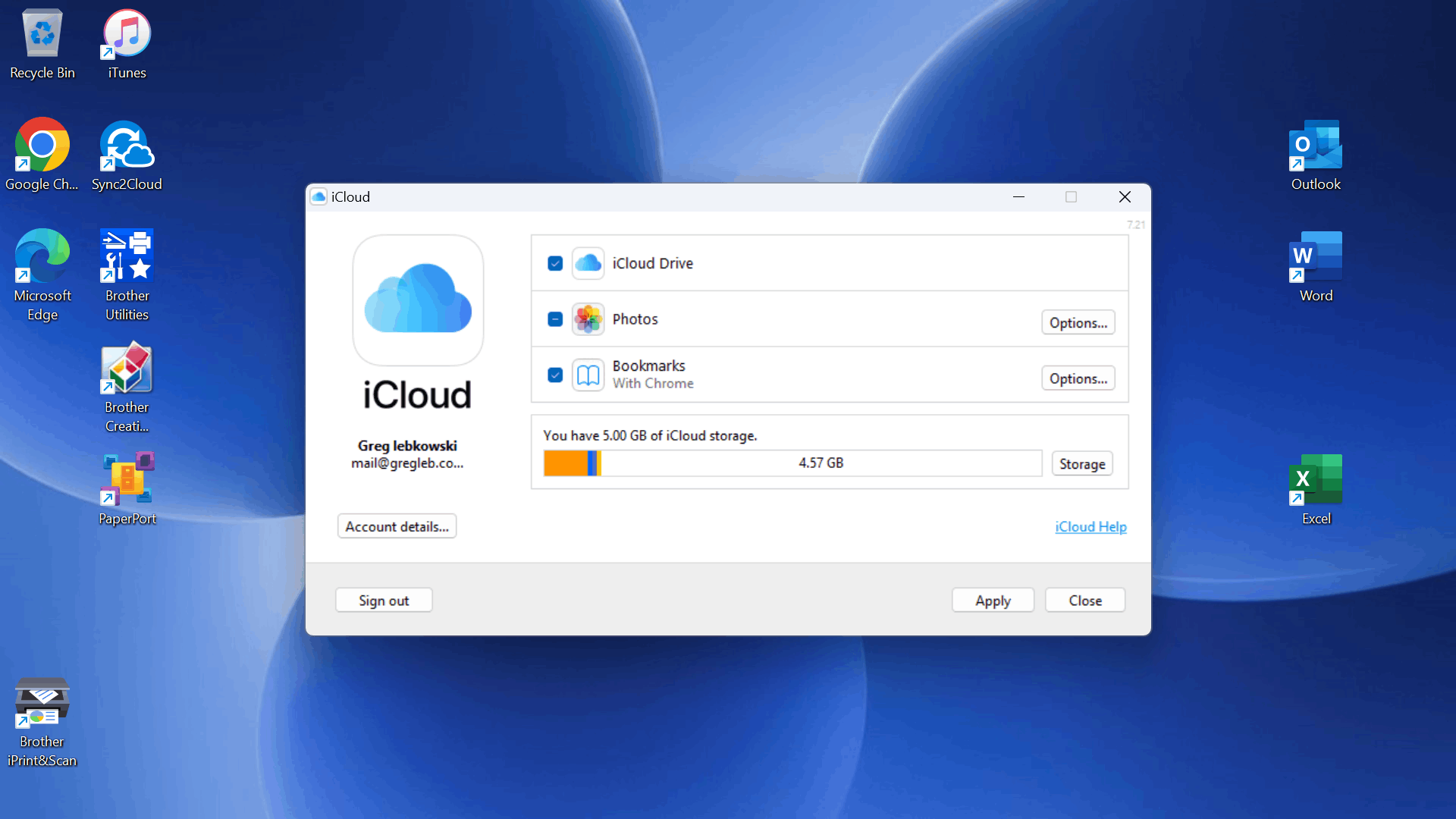The height and width of the screenshot is (819, 1456).
Task: Sign out of iCloud
Action: tap(384, 601)
